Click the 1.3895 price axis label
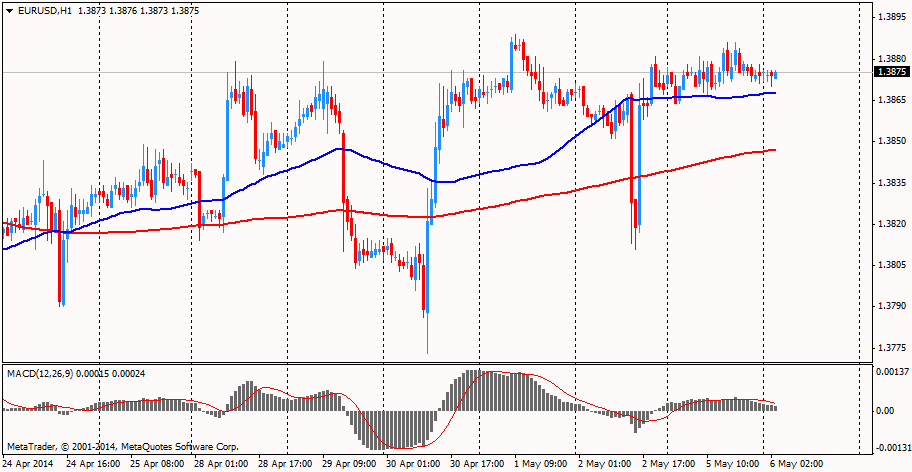 [x=890, y=17]
